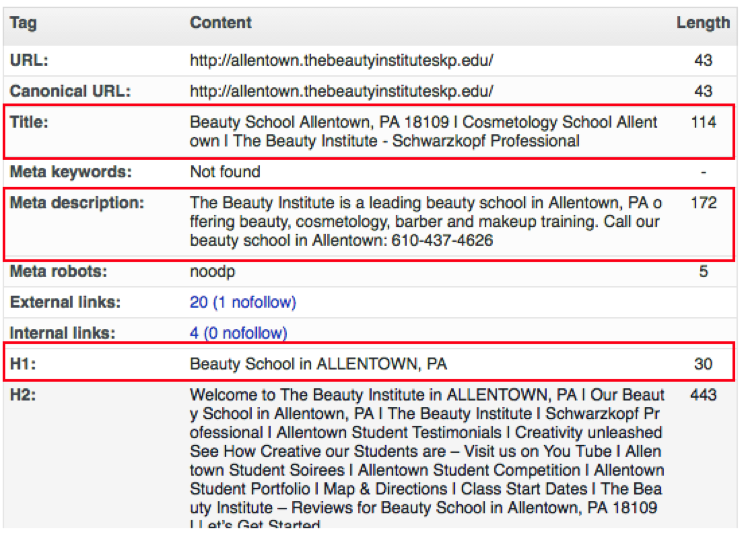Click the "Meta description:" row label
This screenshot has width=747, height=537.
click(x=77, y=203)
